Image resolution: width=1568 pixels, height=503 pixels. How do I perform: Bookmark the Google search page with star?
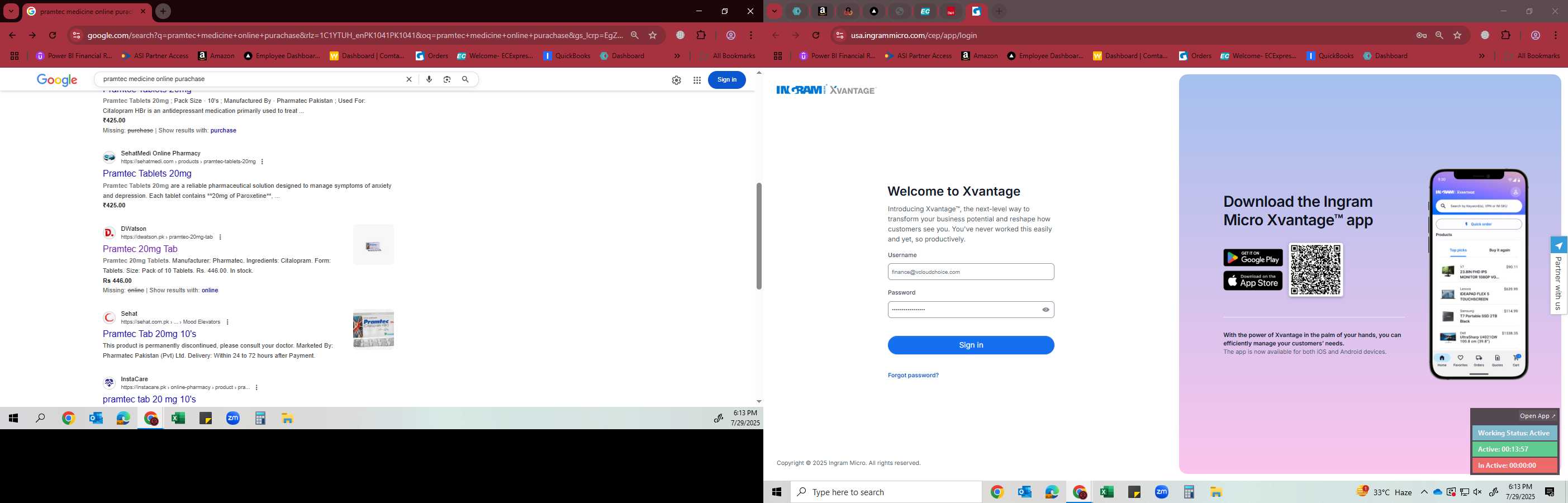653,35
